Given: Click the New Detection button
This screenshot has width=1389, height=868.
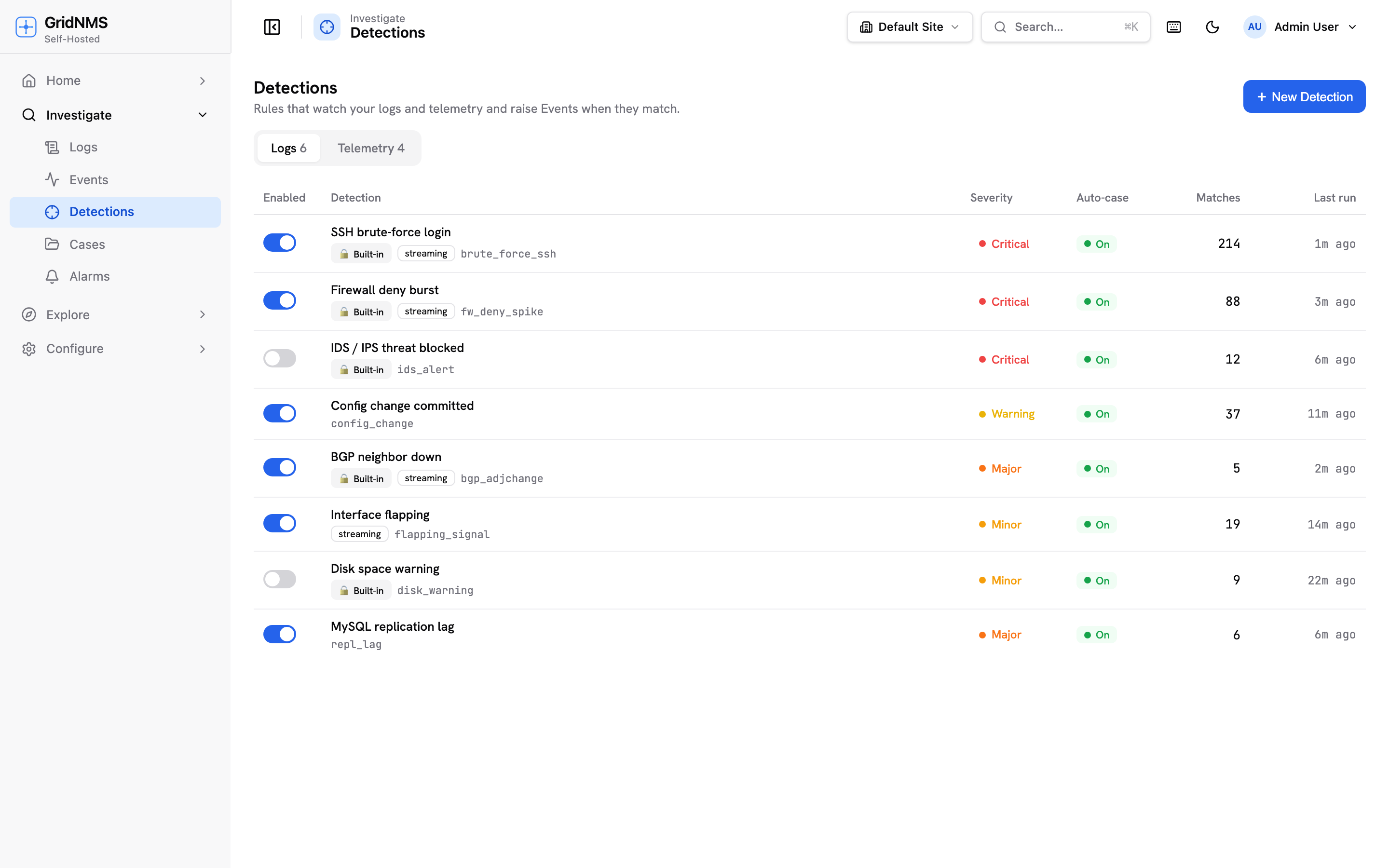Looking at the screenshot, I should point(1304,96).
